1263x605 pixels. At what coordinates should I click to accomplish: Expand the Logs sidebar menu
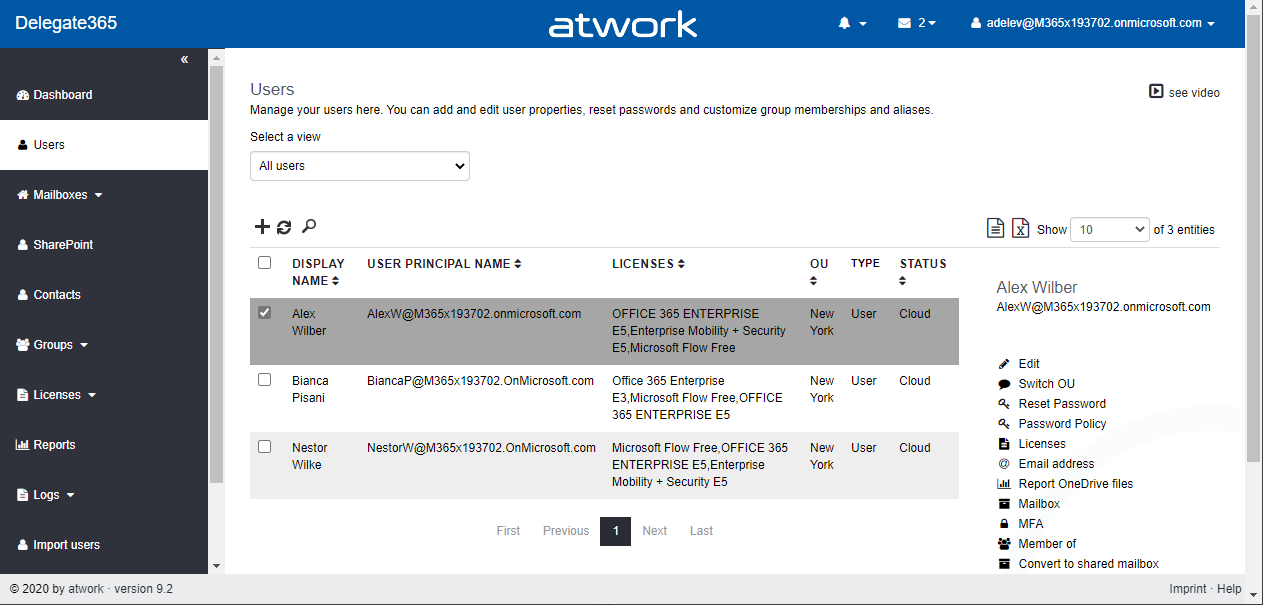click(x=46, y=495)
